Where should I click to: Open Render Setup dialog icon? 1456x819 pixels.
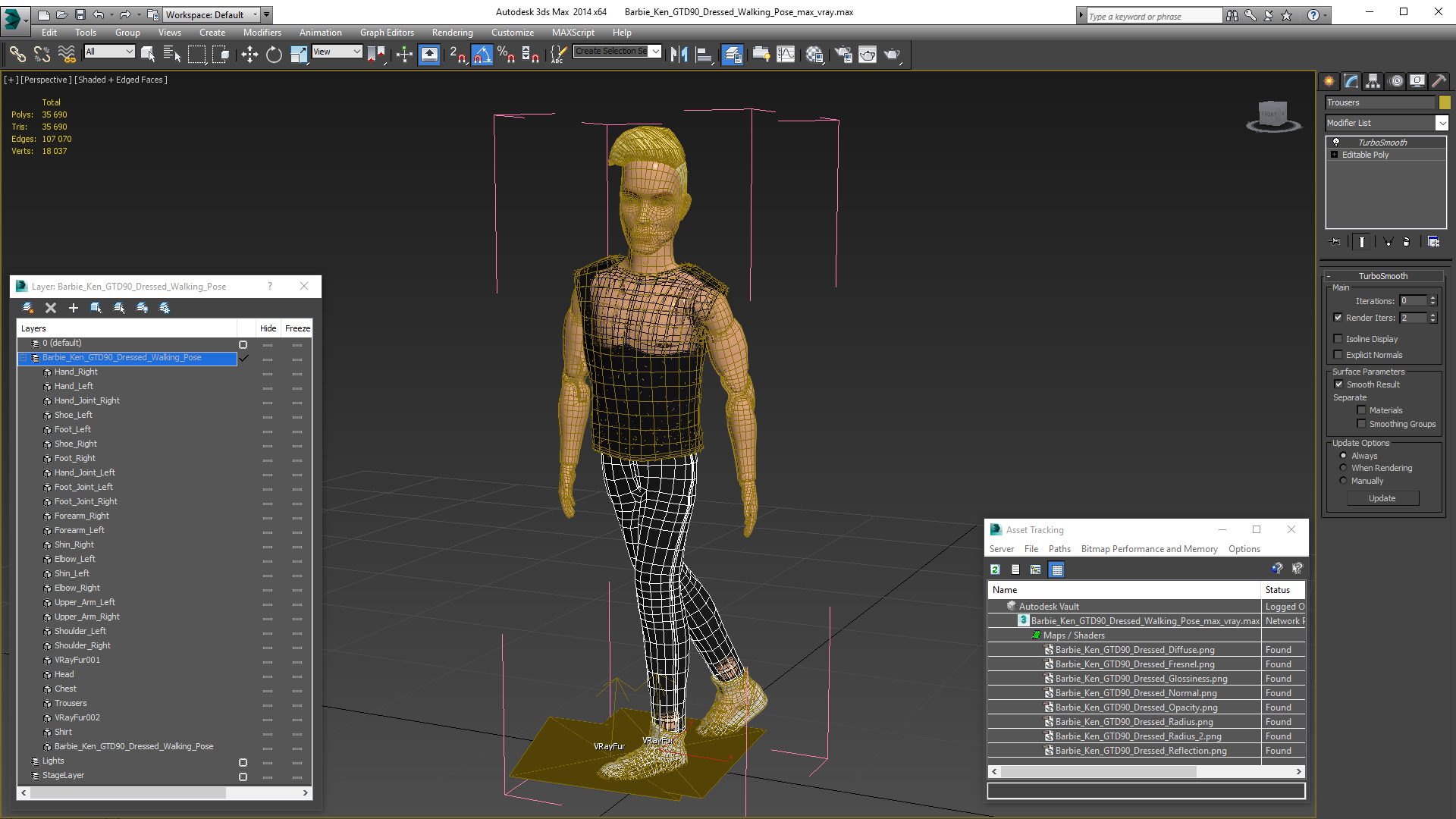[843, 54]
